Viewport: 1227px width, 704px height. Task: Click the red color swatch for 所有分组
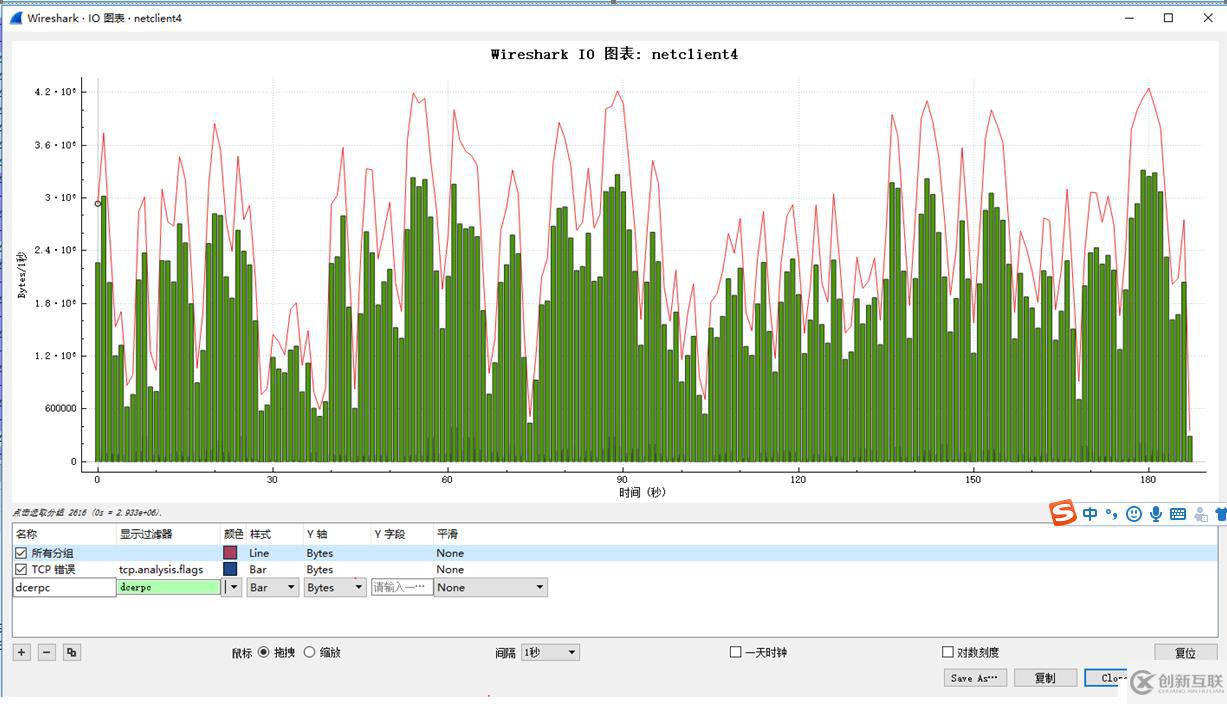click(x=230, y=553)
